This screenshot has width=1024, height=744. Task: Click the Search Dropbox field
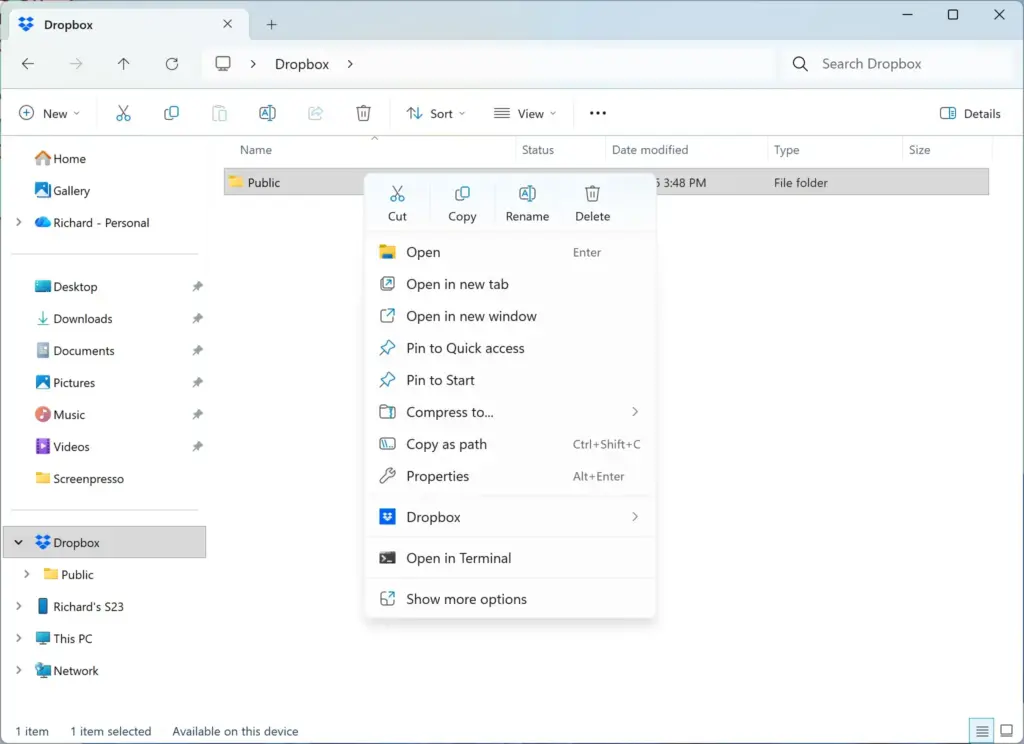[x=901, y=63]
